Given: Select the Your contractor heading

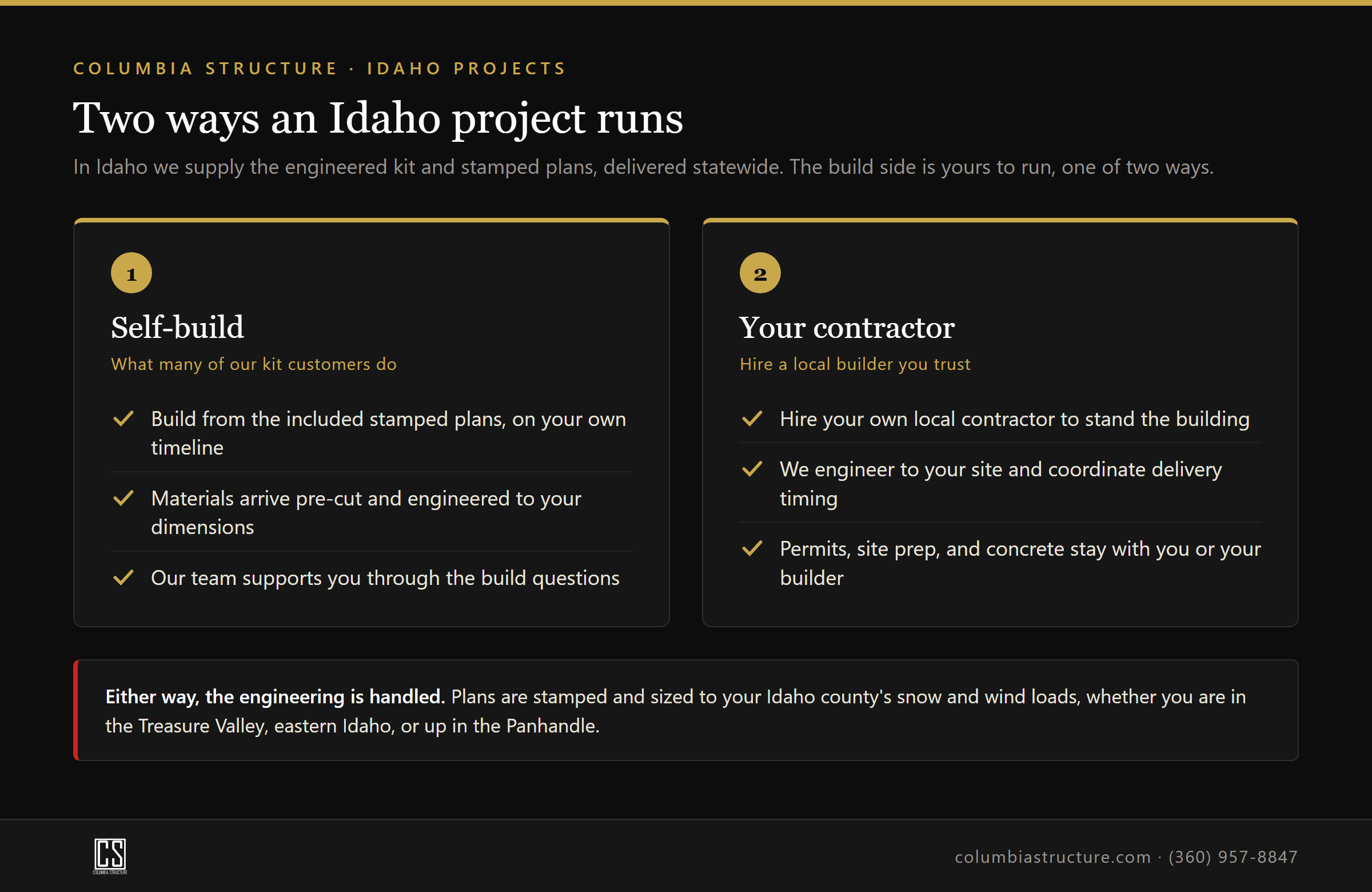Looking at the screenshot, I should coord(847,327).
